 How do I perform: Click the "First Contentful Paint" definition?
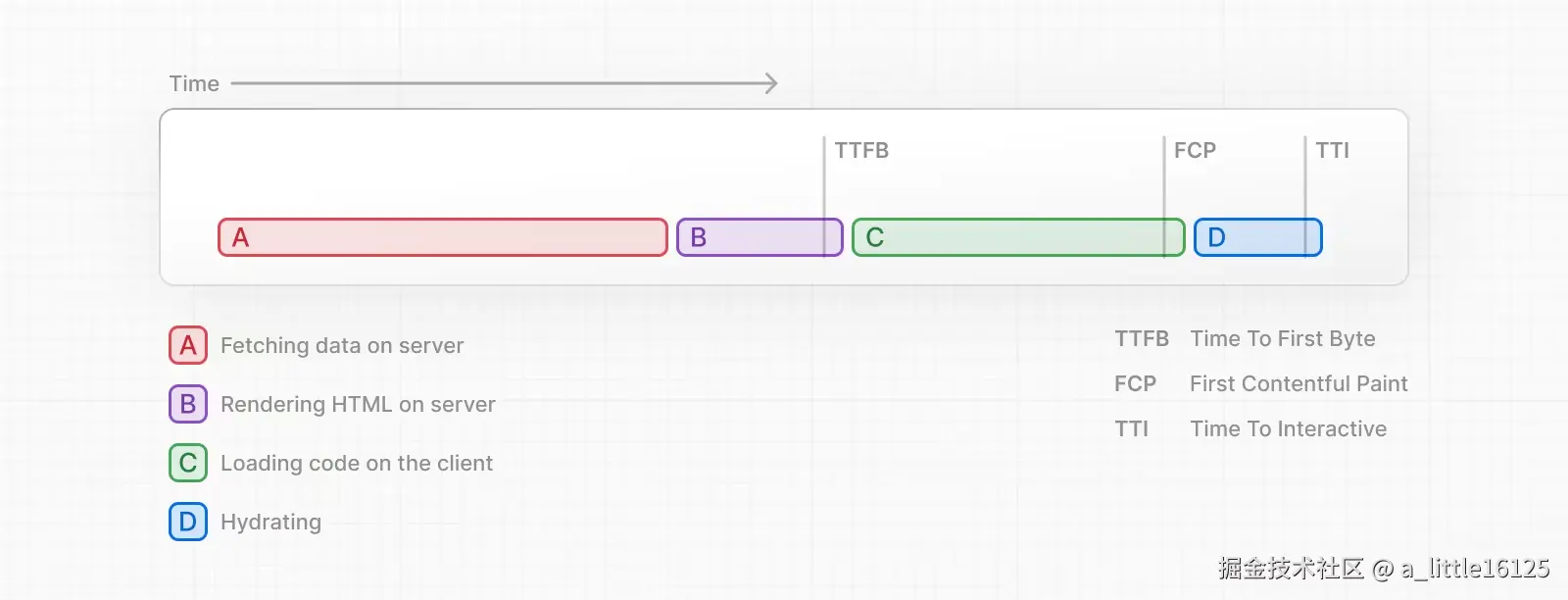pos(1298,383)
